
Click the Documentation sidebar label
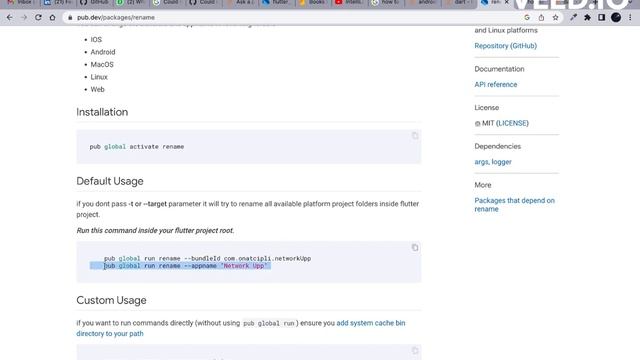point(499,69)
